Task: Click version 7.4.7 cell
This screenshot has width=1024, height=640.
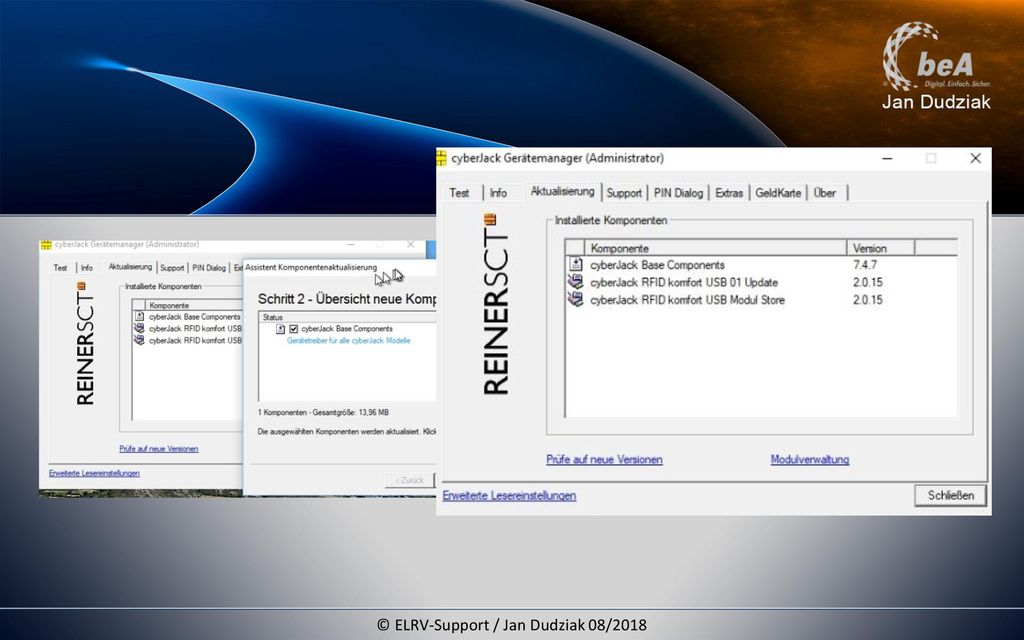Action: 865,264
